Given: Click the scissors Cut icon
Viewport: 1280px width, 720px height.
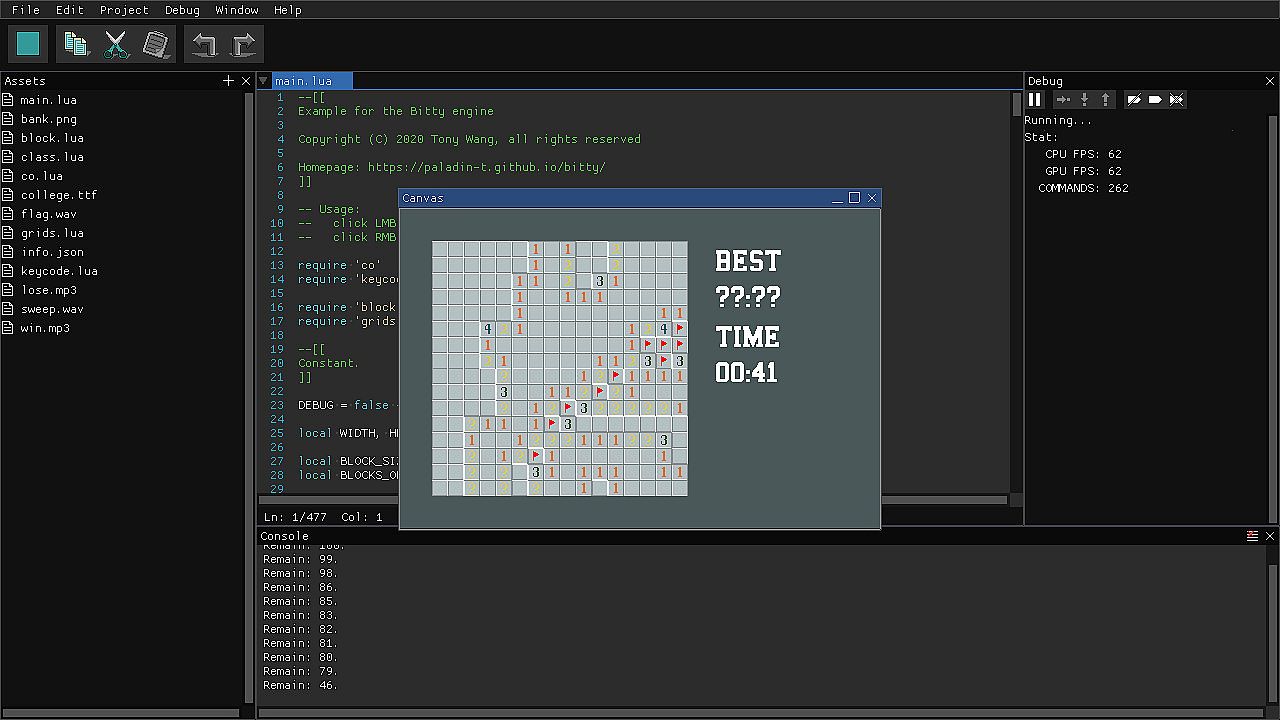Looking at the screenshot, I should pos(116,44).
